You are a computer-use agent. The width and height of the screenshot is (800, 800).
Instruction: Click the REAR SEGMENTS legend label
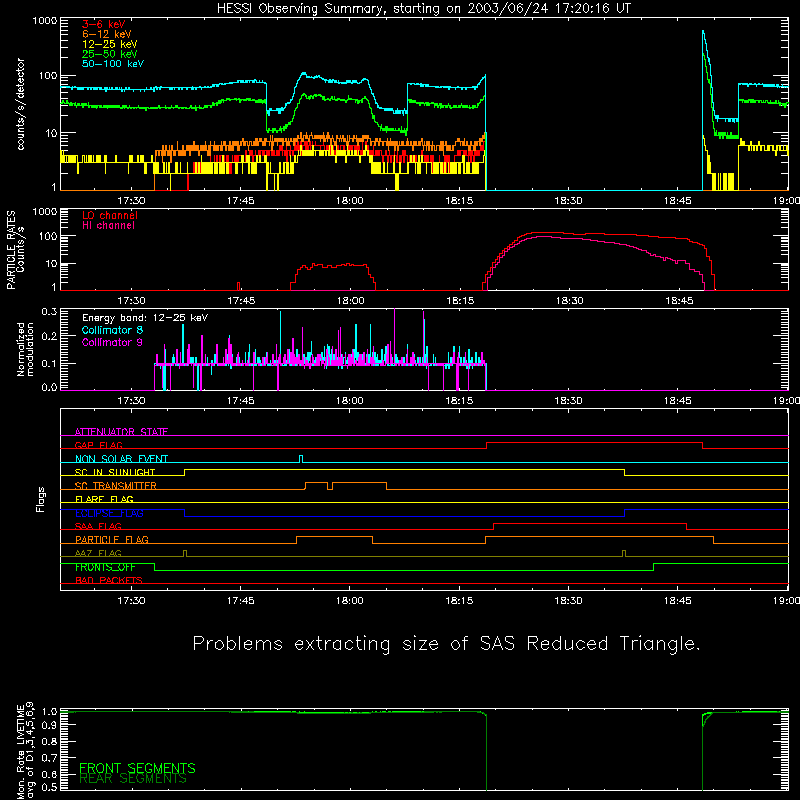tap(133, 778)
